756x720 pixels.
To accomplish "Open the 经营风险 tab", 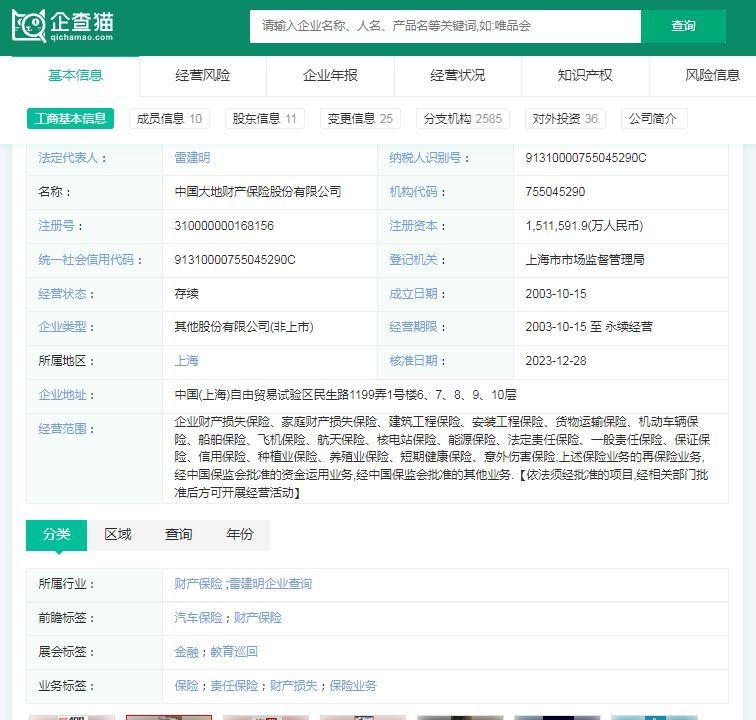I will tap(202, 75).
